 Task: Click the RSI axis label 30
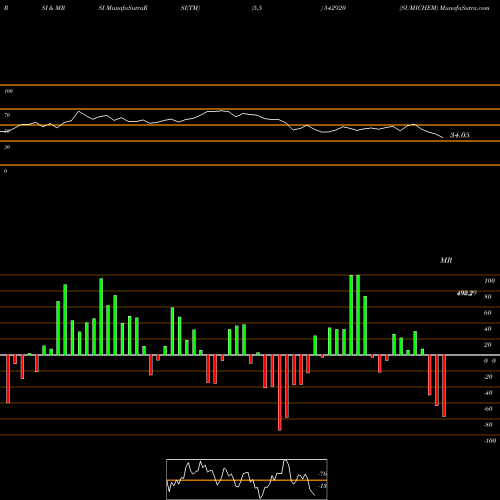[7, 147]
